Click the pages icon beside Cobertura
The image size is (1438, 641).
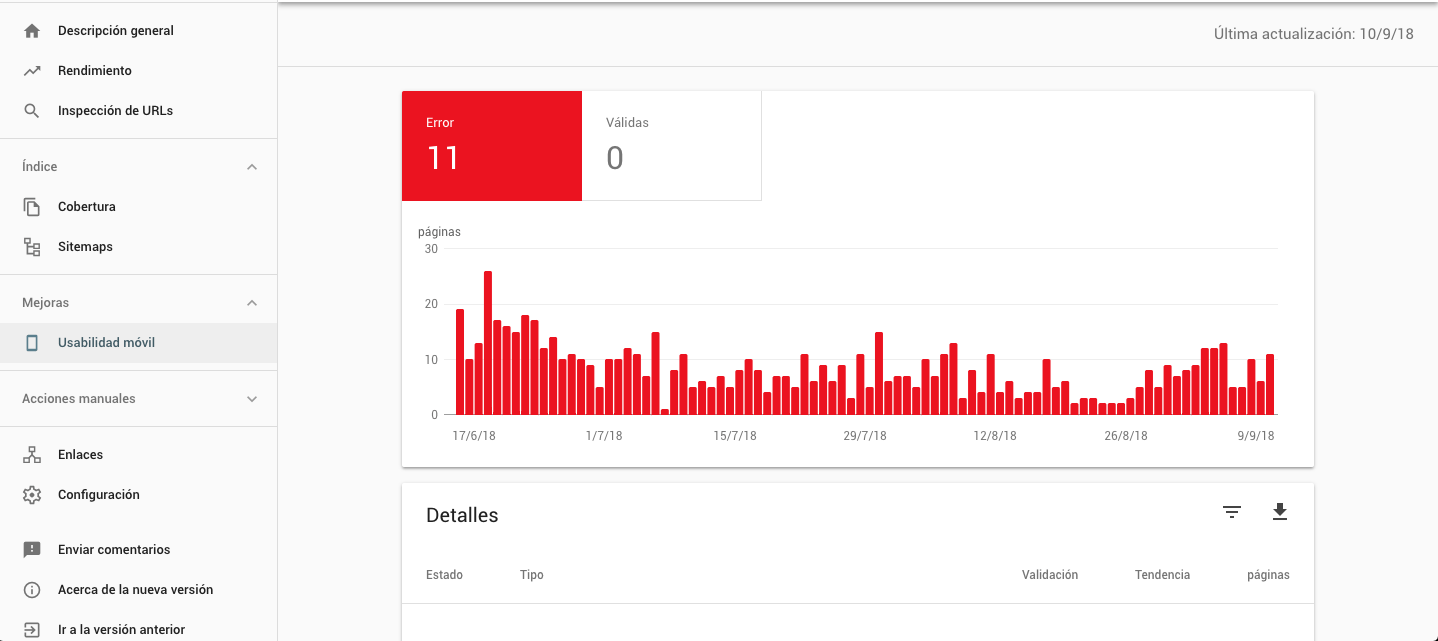pos(32,207)
